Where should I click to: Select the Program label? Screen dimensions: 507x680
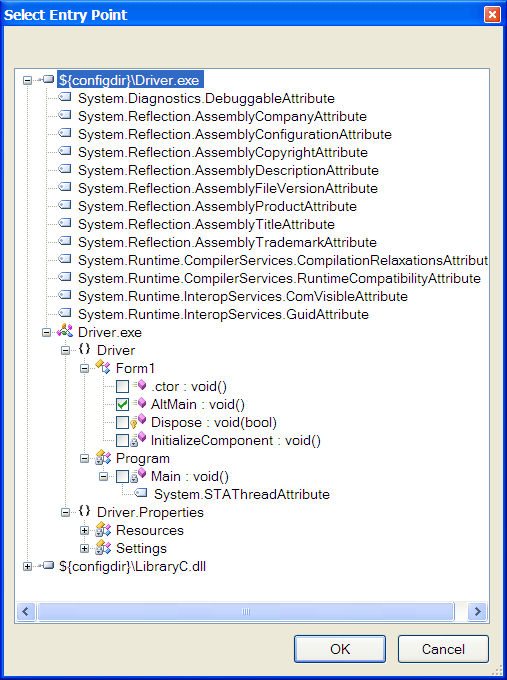(x=143, y=458)
